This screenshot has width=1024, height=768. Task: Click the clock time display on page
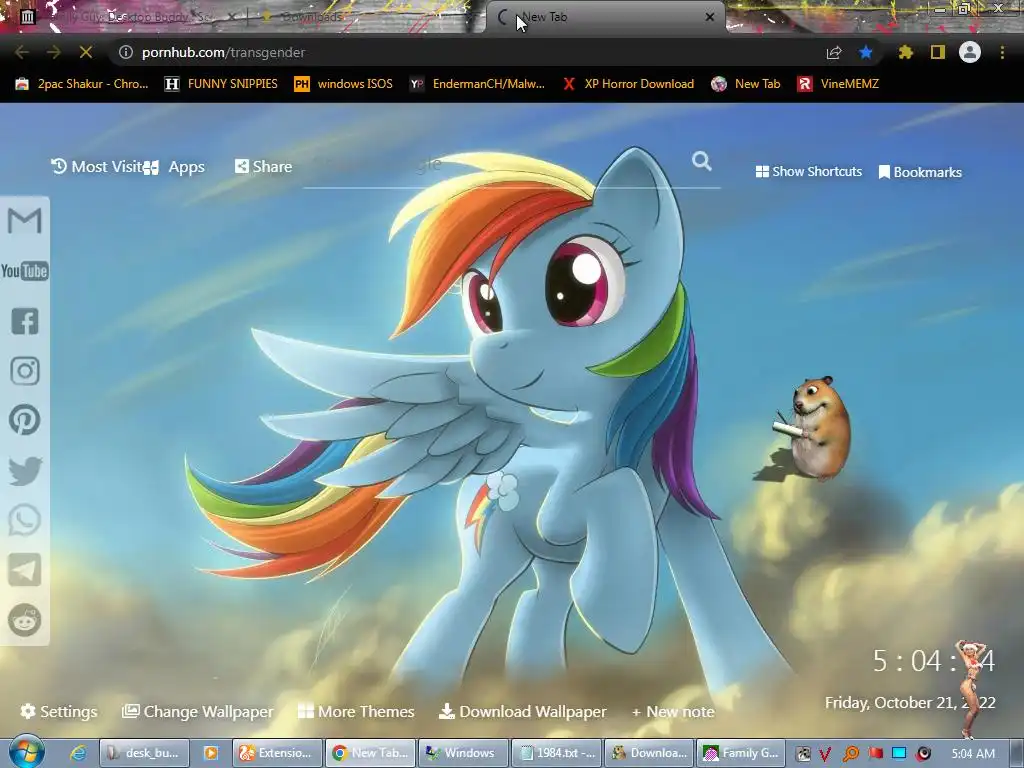[934, 661]
